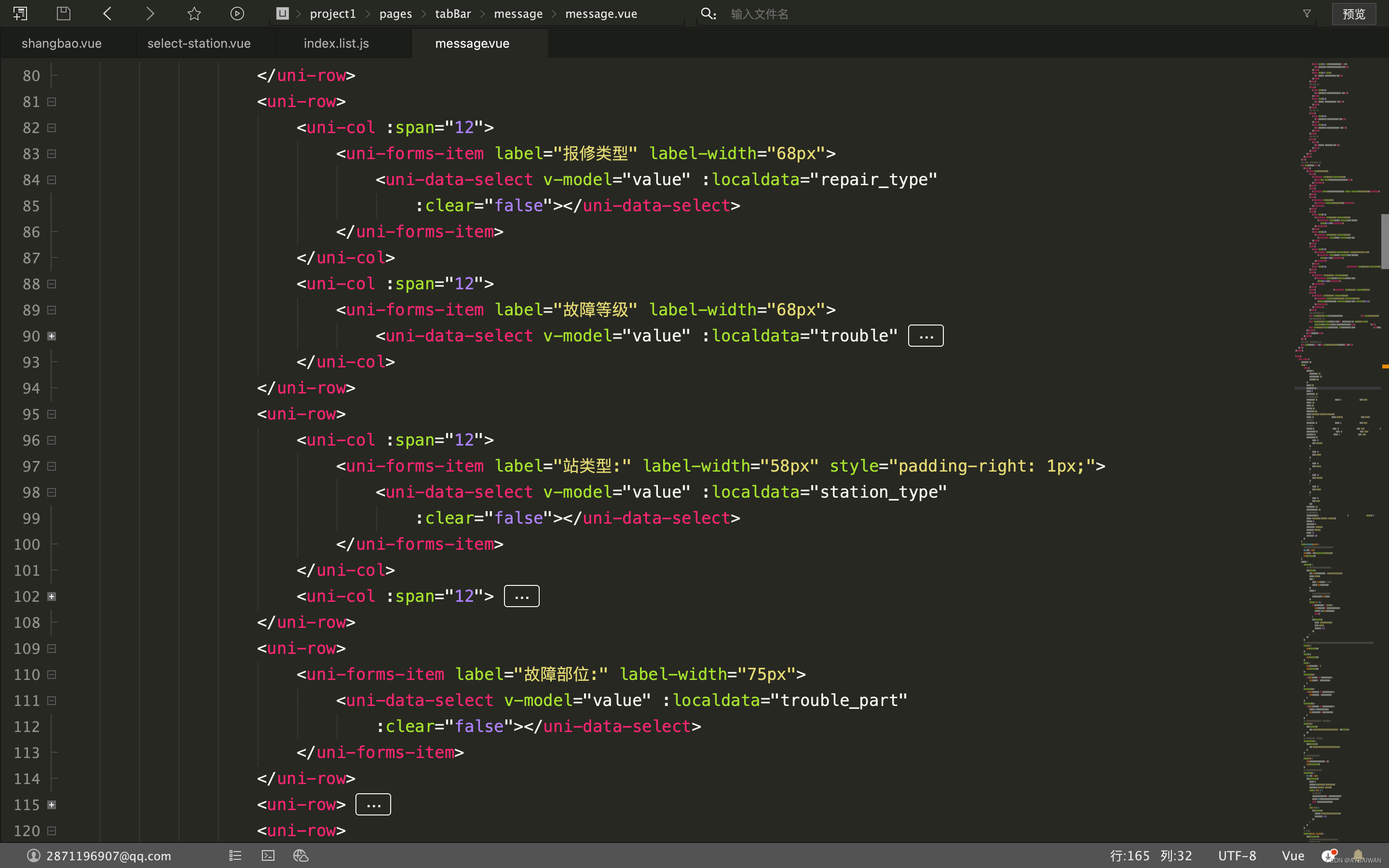Open the terminal icon in status bar
Viewport: 1389px width, 868px height.
[x=268, y=855]
